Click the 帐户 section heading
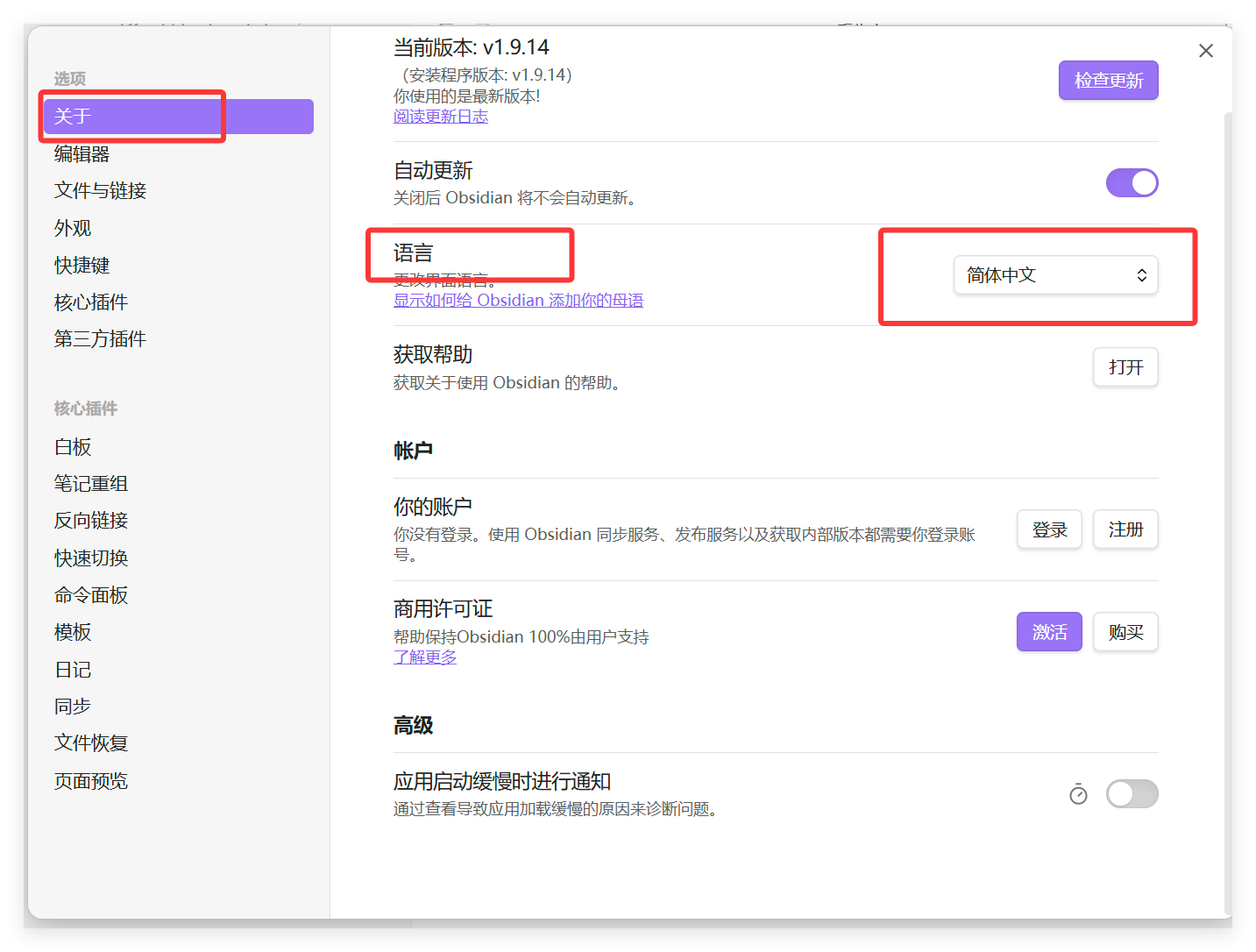 click(x=413, y=451)
